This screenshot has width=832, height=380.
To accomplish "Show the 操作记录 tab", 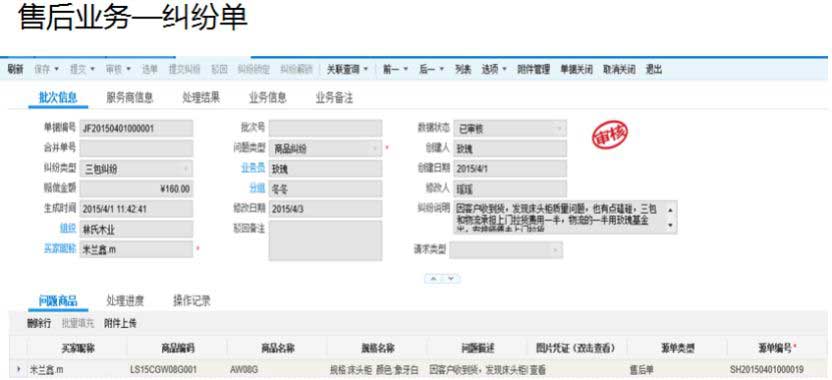I will [192, 301].
